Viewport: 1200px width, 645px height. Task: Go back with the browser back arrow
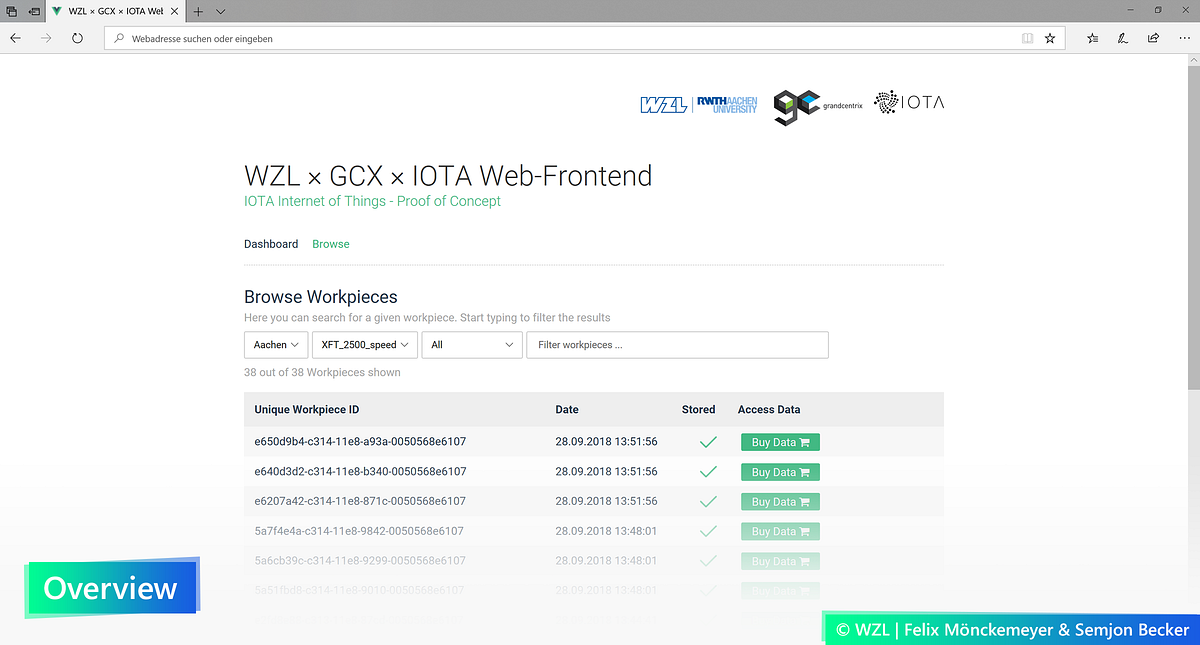click(15, 38)
